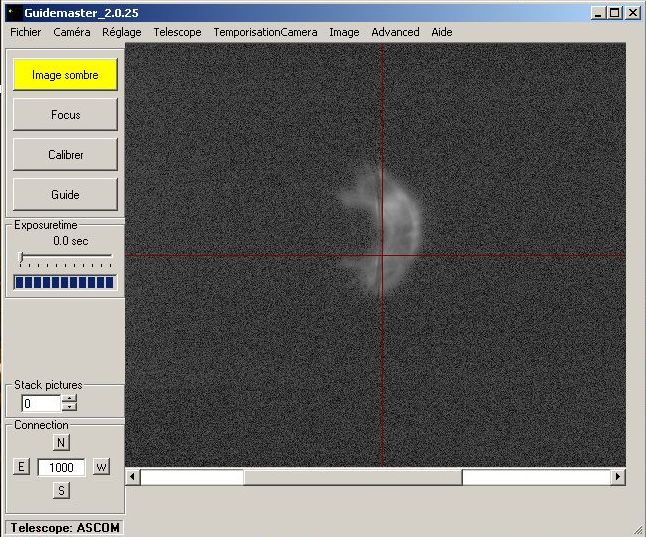Open the Advanced menu
The height and width of the screenshot is (537, 646).
(395, 32)
